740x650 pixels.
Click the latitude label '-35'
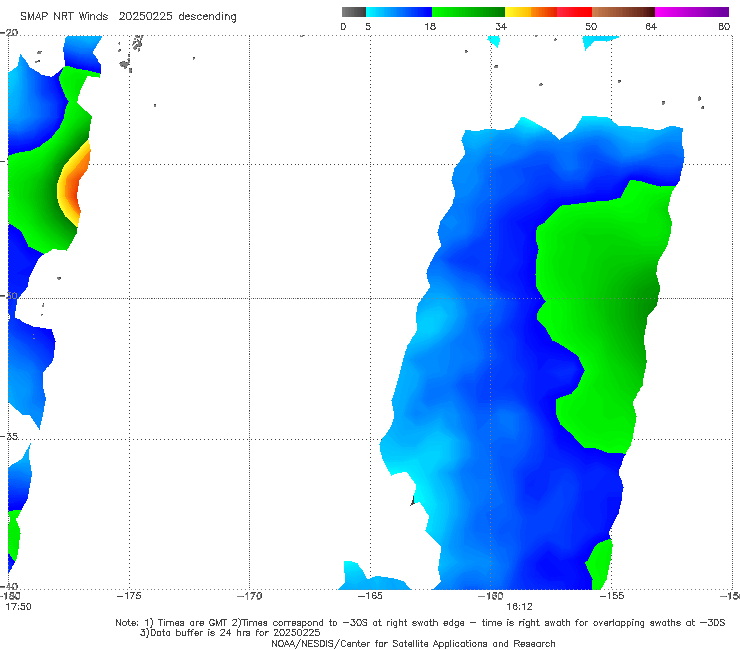tap(9, 436)
